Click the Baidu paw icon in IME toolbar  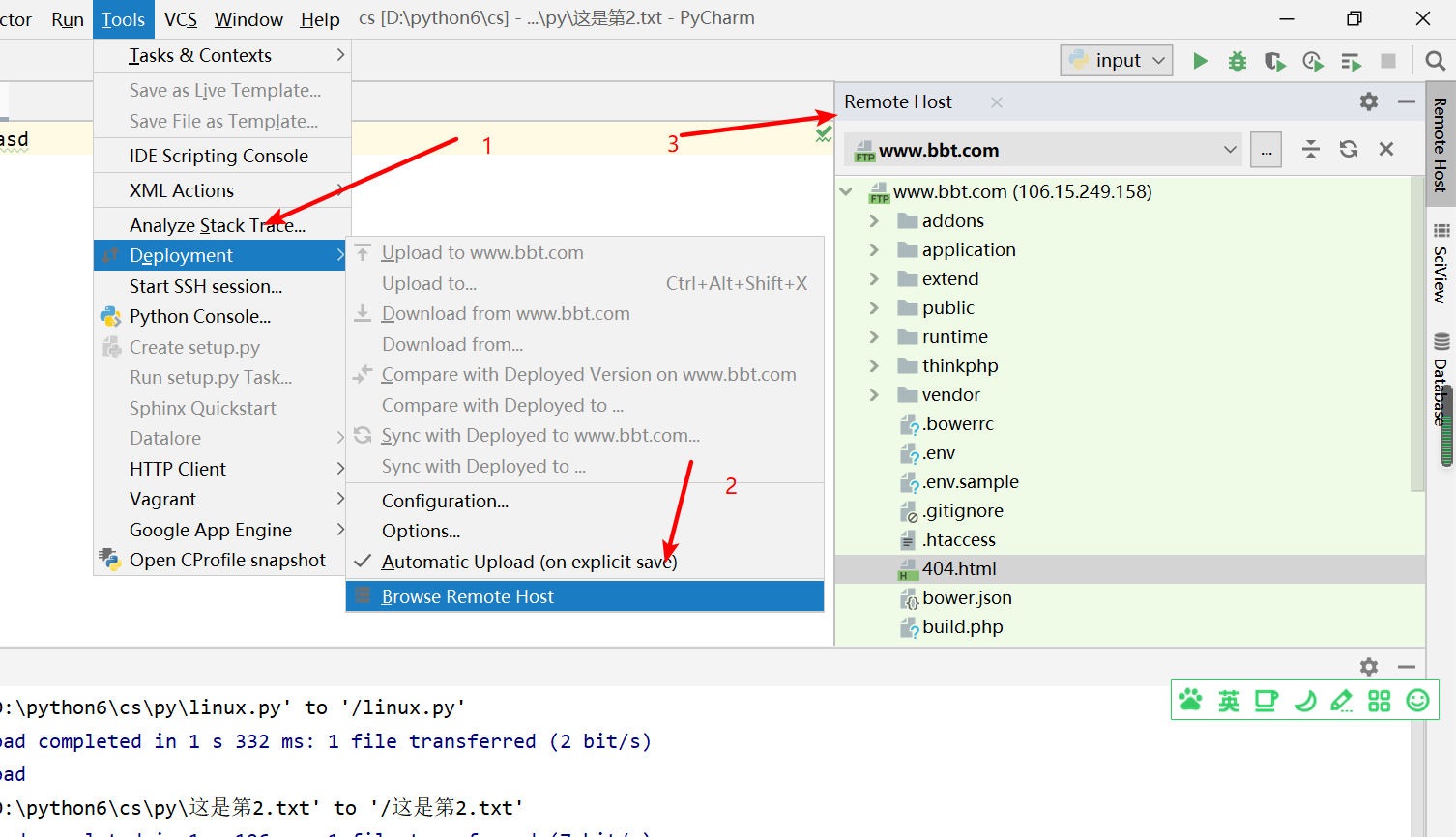pos(1191,700)
